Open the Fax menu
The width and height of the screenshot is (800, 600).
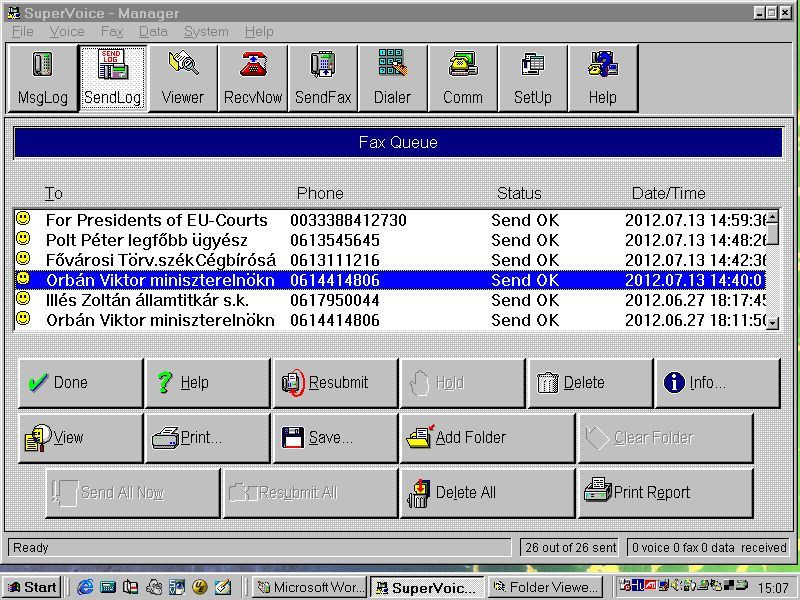click(112, 32)
